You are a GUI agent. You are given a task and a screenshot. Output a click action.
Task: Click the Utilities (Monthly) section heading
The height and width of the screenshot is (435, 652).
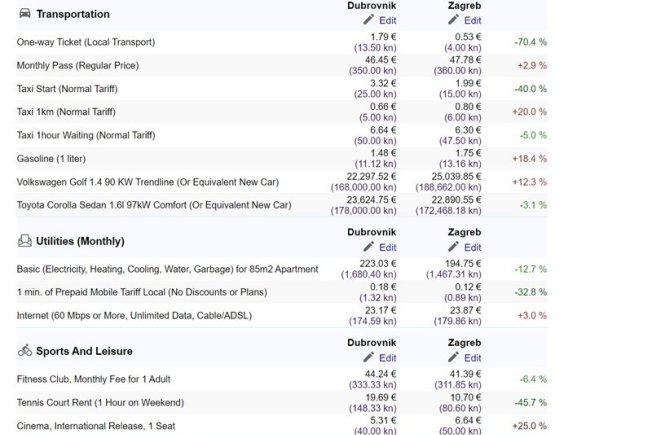click(x=80, y=241)
